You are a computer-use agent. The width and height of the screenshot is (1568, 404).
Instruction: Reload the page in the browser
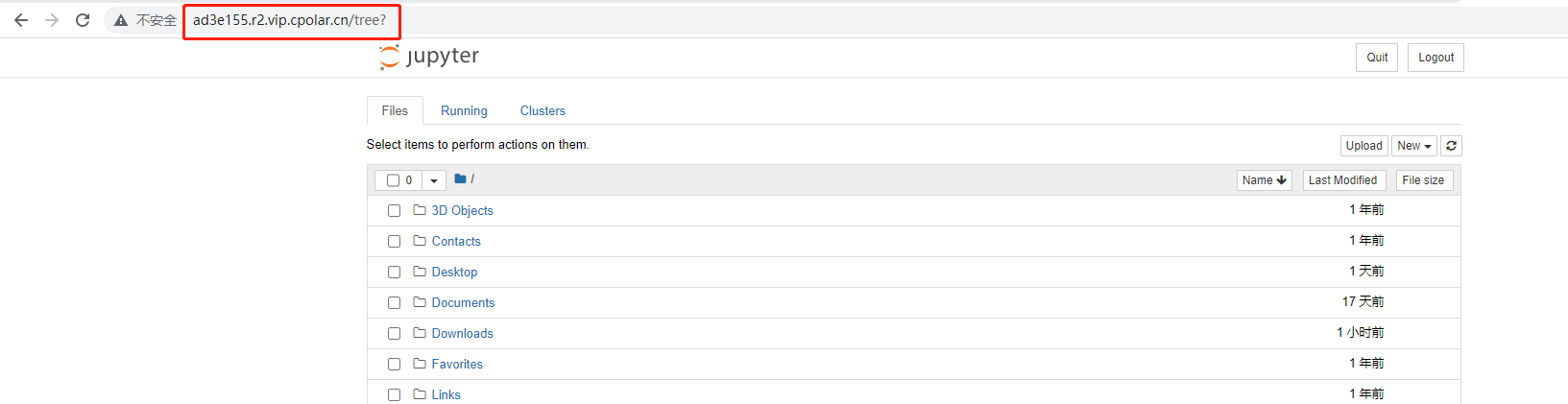[x=83, y=20]
